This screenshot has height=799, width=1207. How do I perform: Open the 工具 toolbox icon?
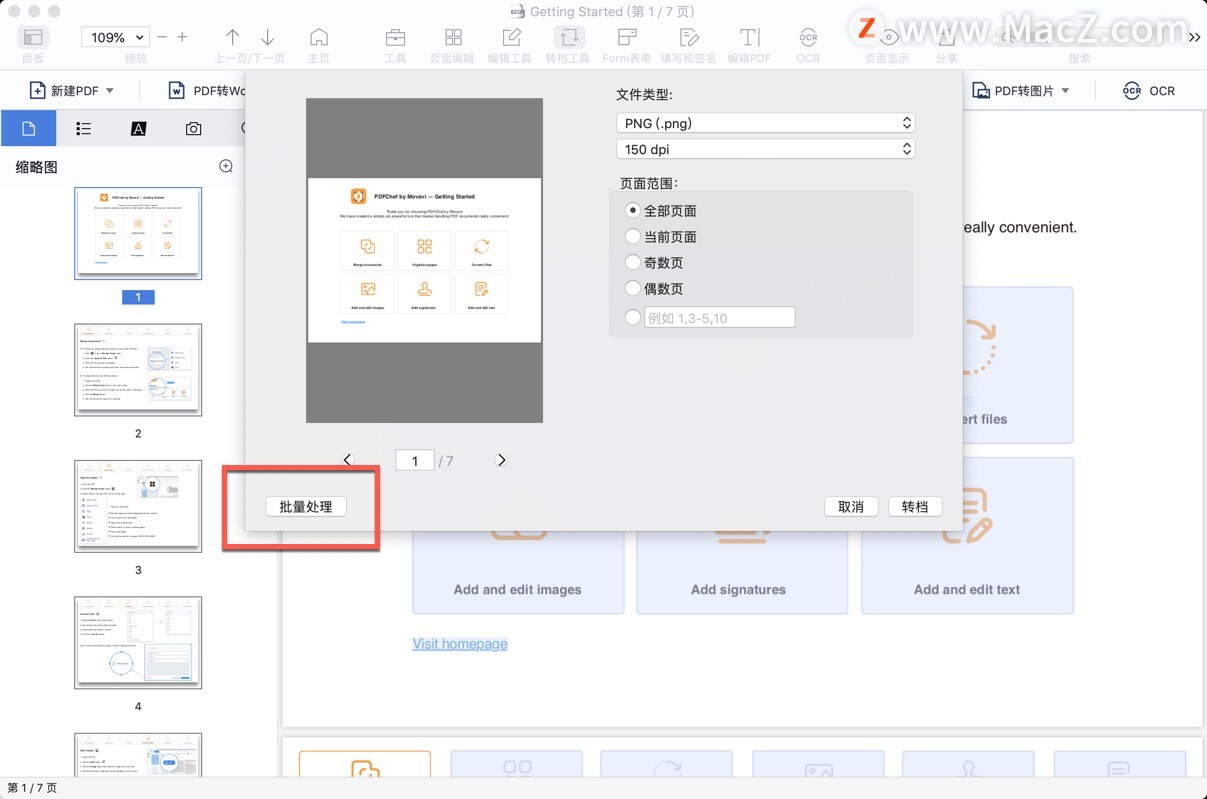pos(396,38)
